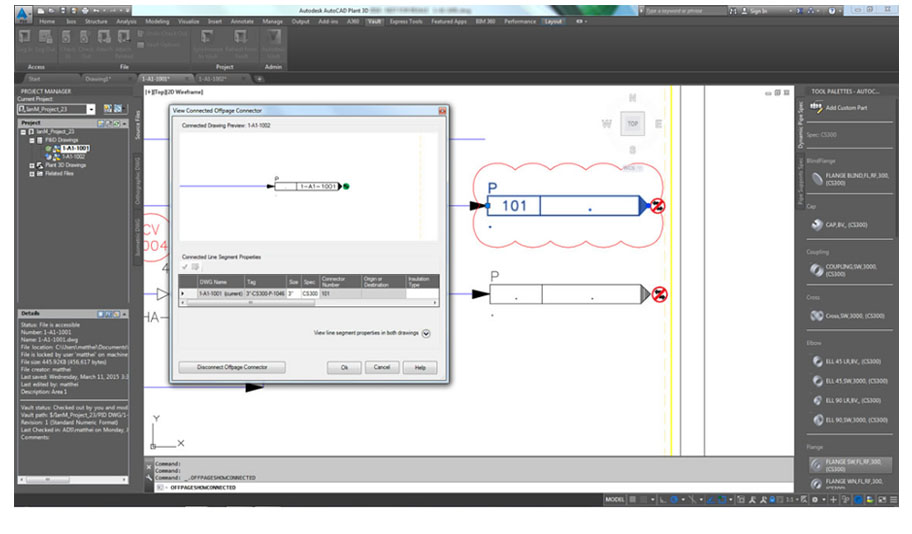Click the green connector dot in preview
Viewport: 912px width, 534px height.
(346, 186)
